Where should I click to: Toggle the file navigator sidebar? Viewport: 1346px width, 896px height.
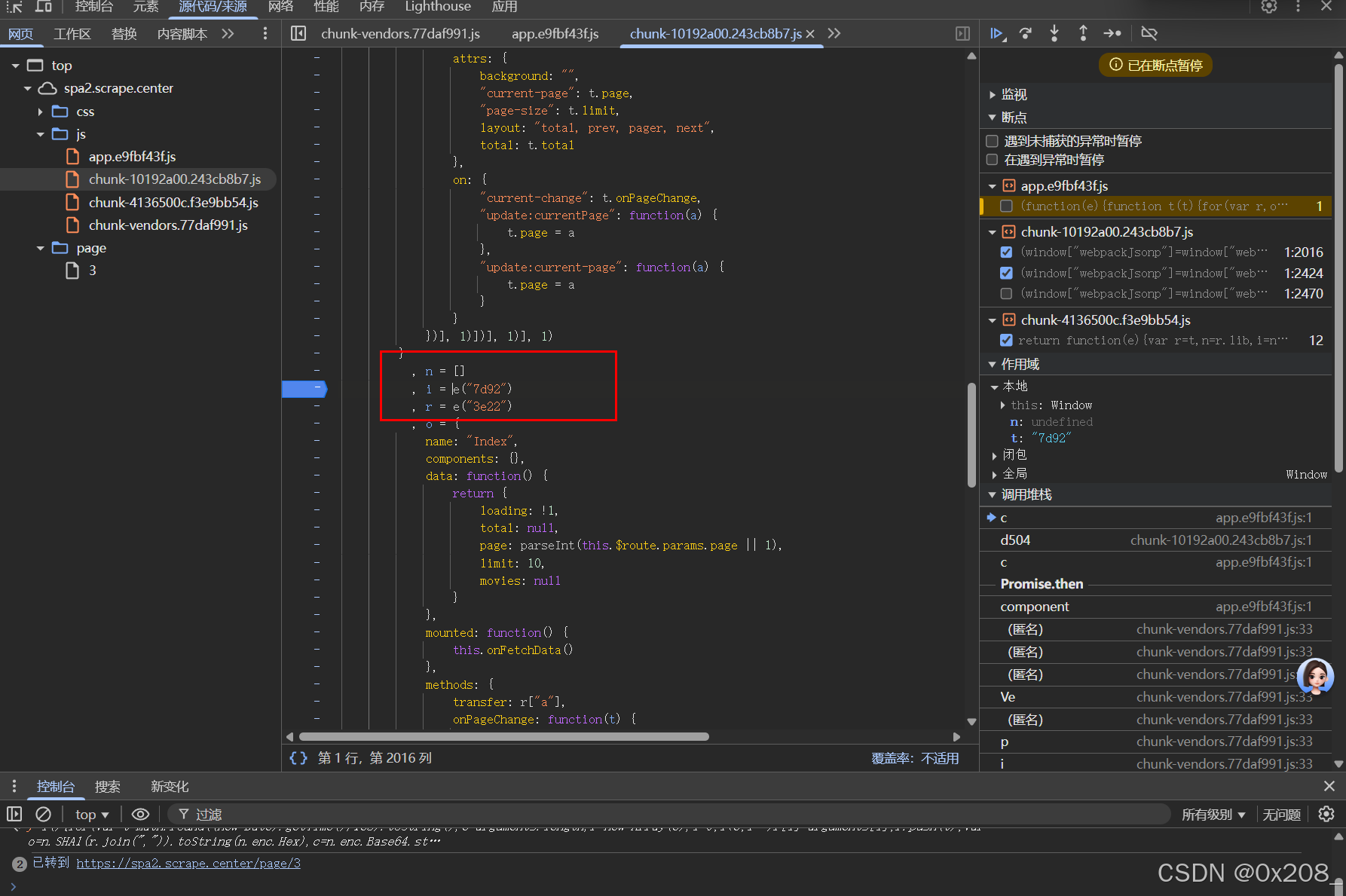[298, 33]
